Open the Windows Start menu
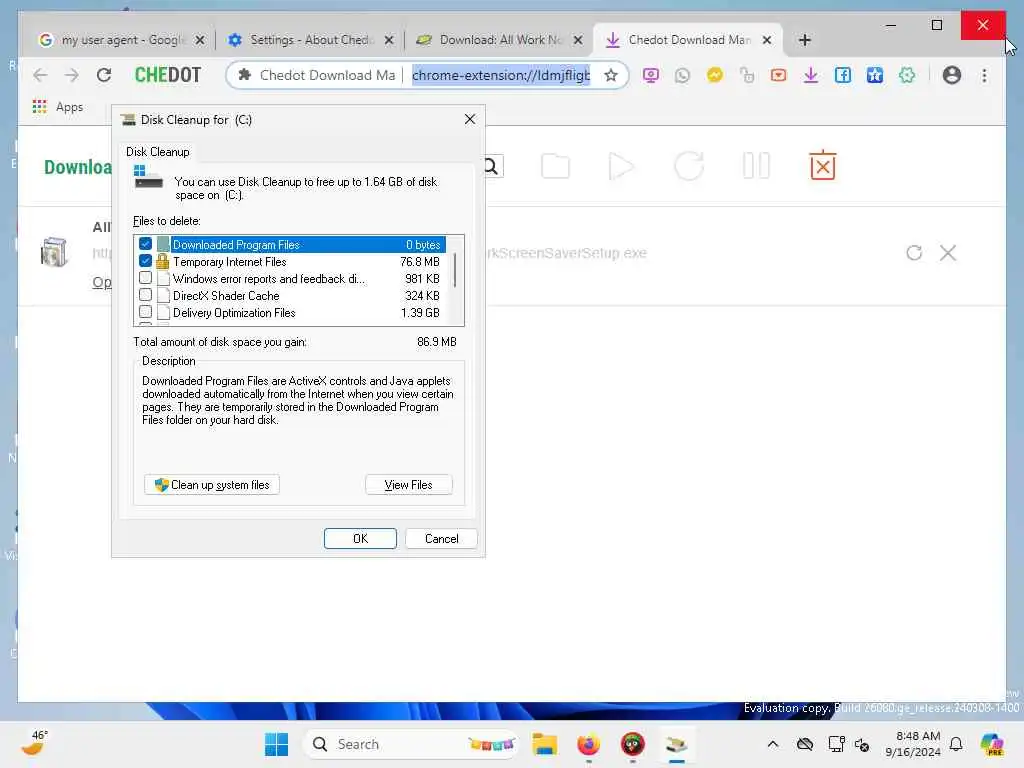 (x=276, y=744)
